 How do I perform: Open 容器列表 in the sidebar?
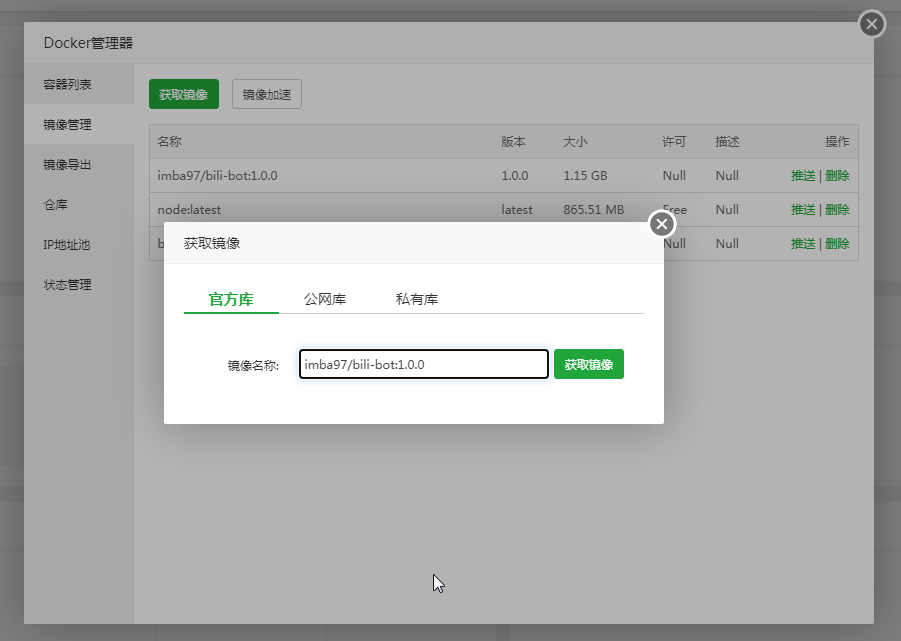point(68,85)
